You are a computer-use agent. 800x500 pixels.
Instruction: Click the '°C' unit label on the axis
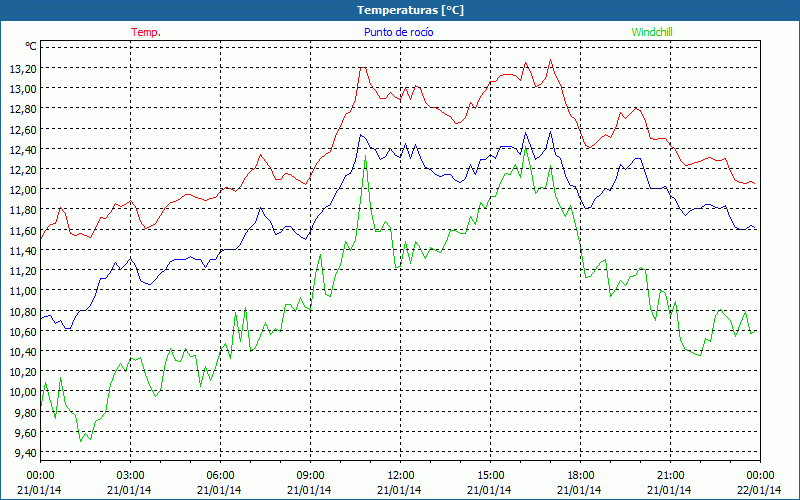pos(31,46)
